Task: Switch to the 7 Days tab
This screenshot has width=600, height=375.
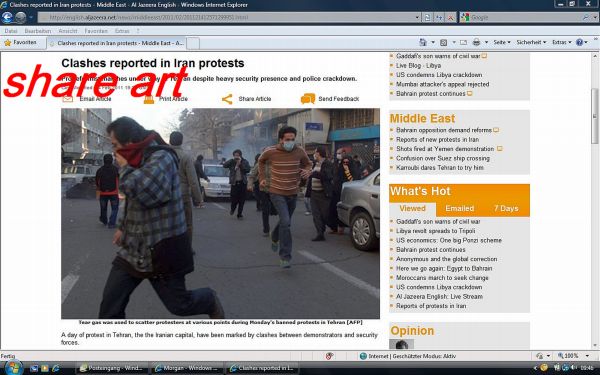Action: pyautogui.click(x=506, y=209)
